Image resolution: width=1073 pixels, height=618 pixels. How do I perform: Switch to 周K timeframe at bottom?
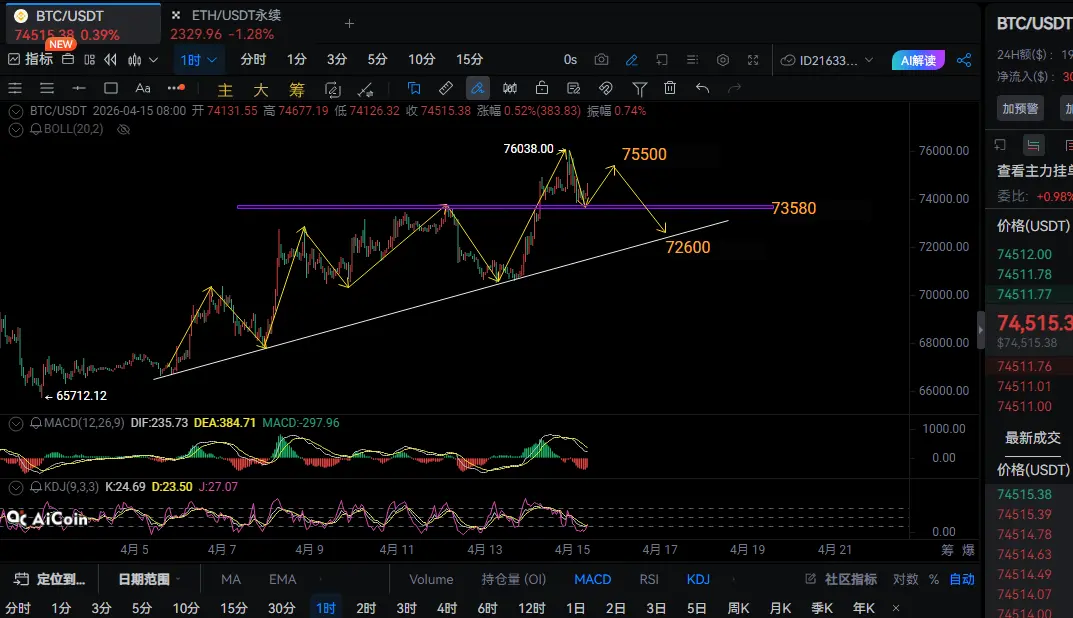738,608
